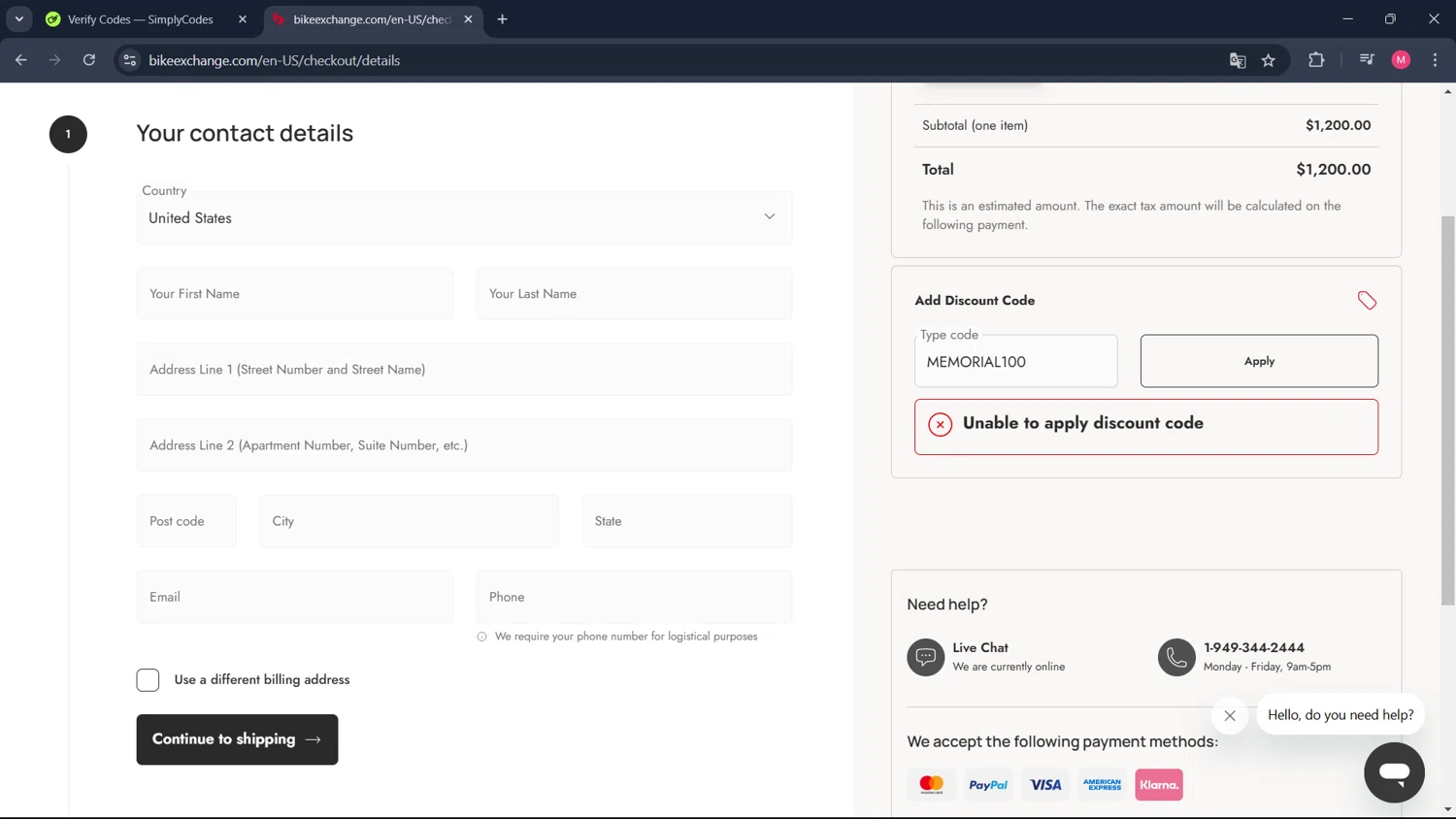Apply the discount code

(1259, 361)
